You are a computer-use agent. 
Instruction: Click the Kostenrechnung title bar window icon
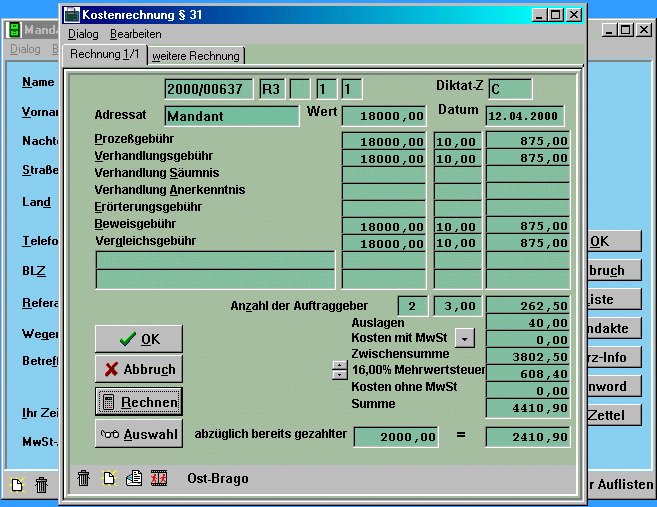(70, 15)
